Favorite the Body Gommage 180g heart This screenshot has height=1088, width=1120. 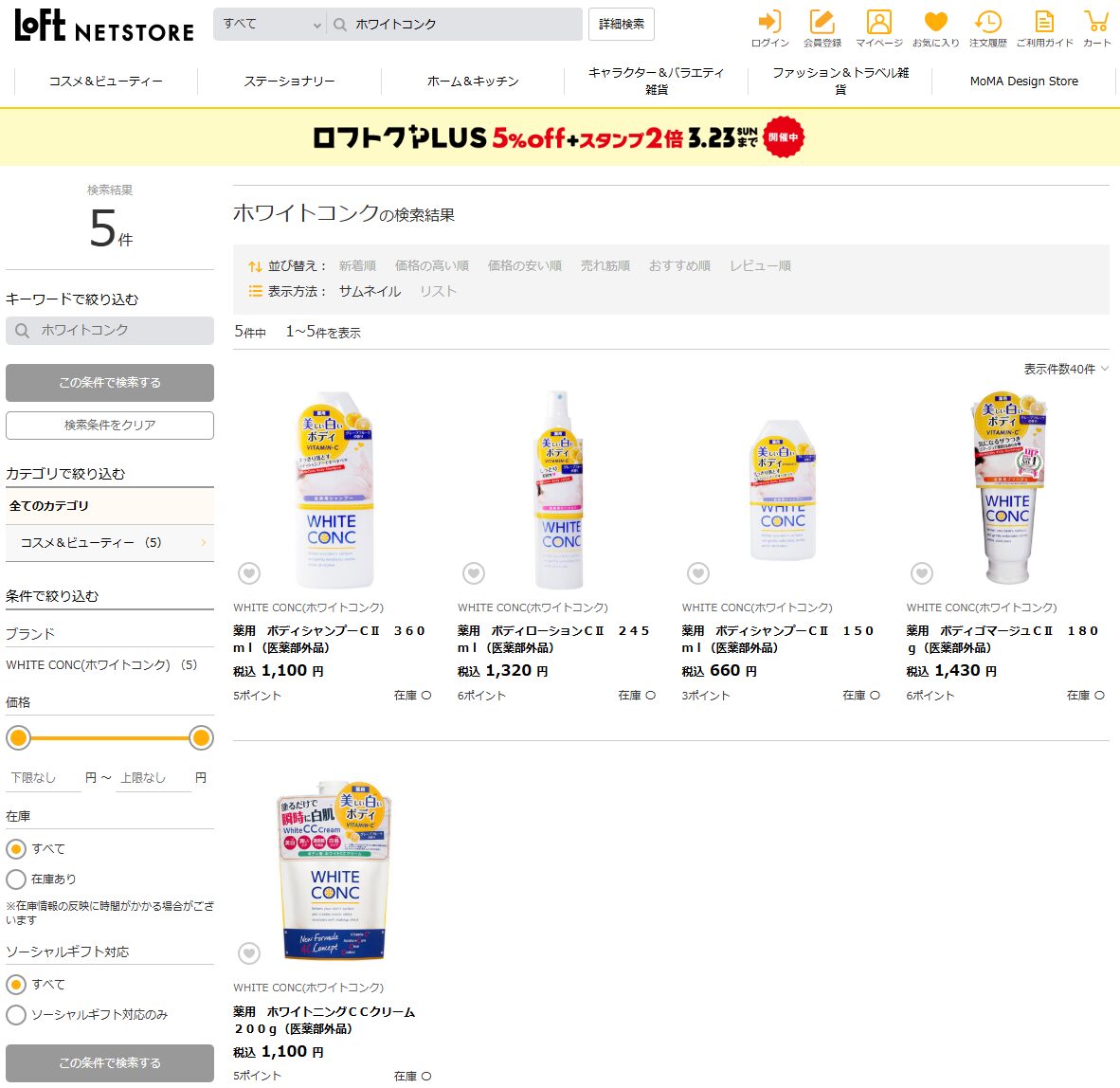tap(921, 573)
